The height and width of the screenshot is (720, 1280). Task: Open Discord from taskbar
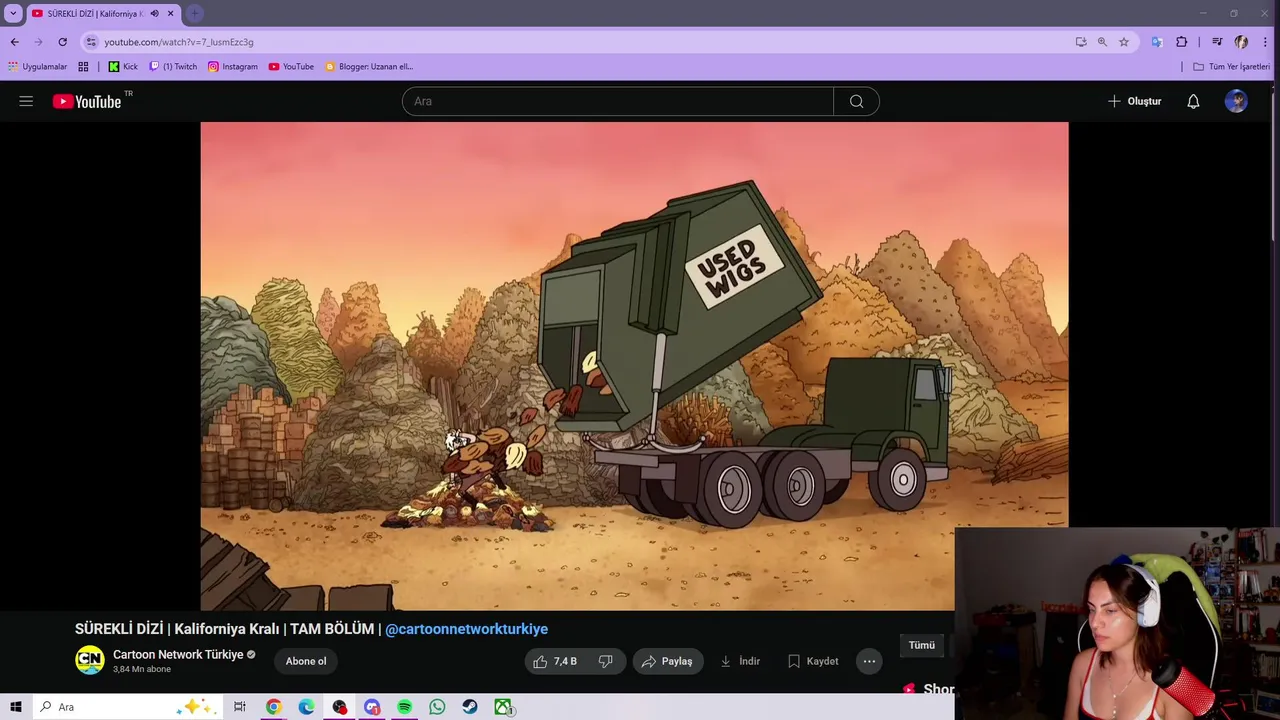click(x=372, y=707)
